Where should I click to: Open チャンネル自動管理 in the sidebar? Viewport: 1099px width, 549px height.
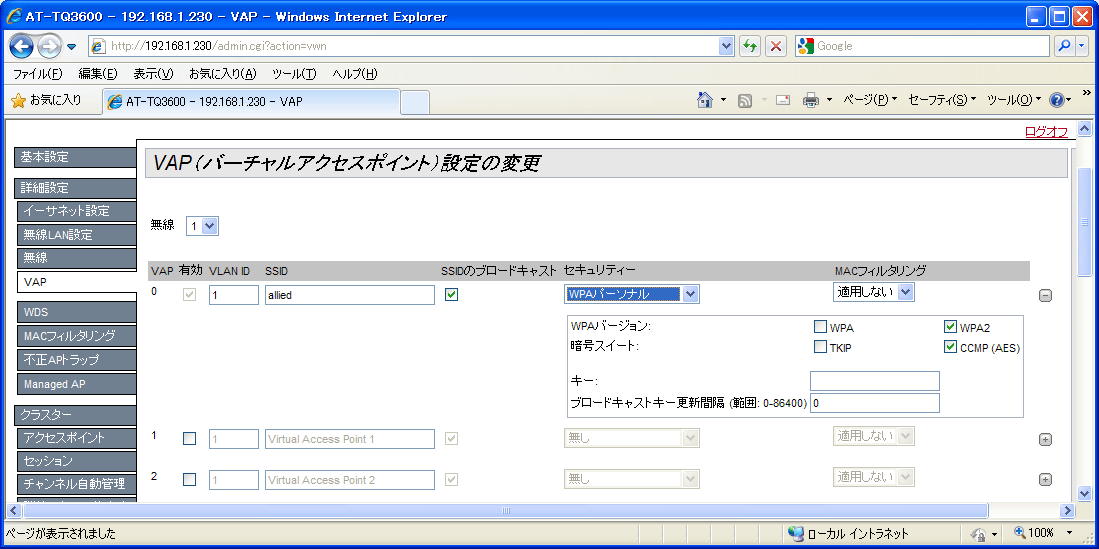[x=76, y=484]
